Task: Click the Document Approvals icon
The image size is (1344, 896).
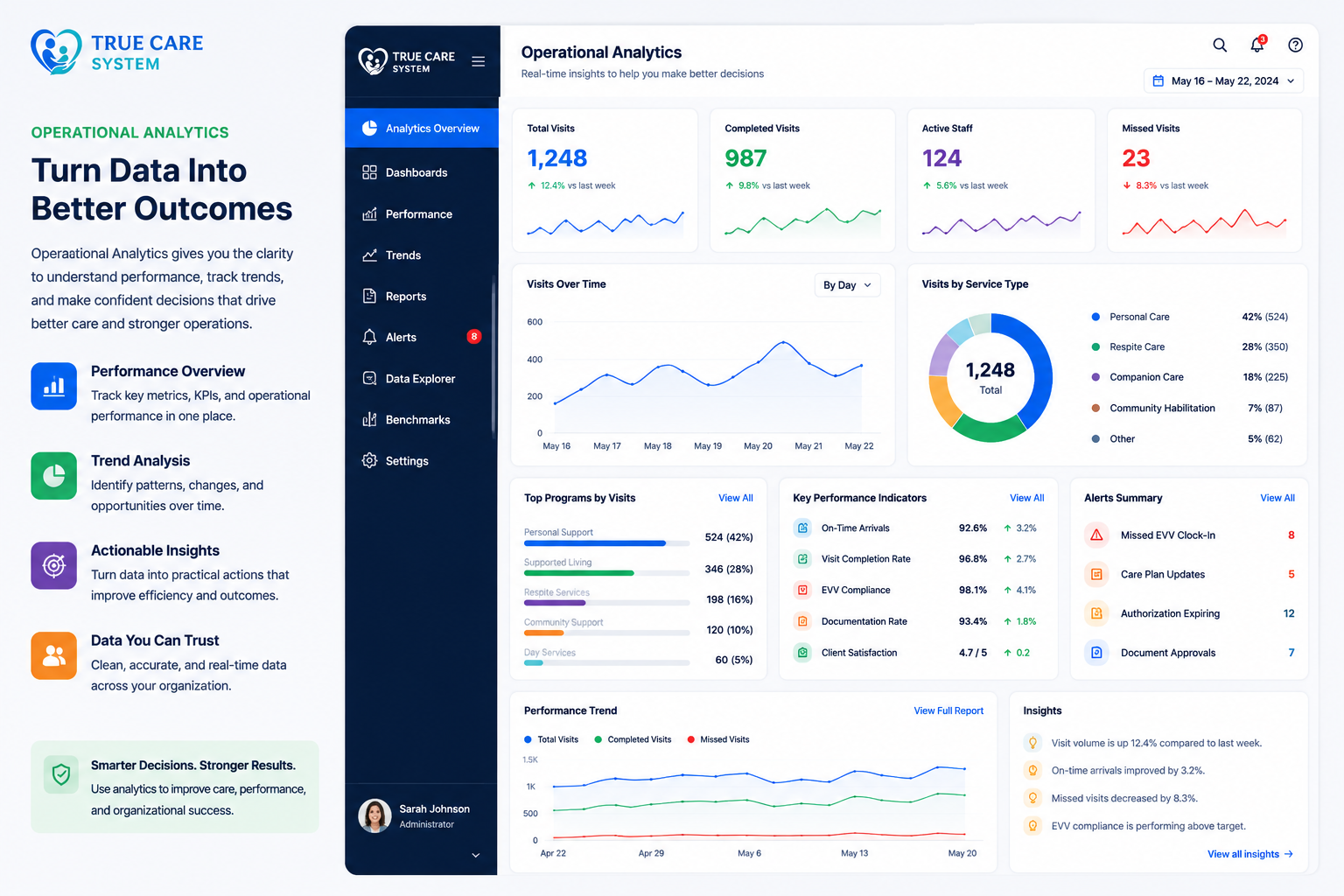Action: tap(1096, 653)
